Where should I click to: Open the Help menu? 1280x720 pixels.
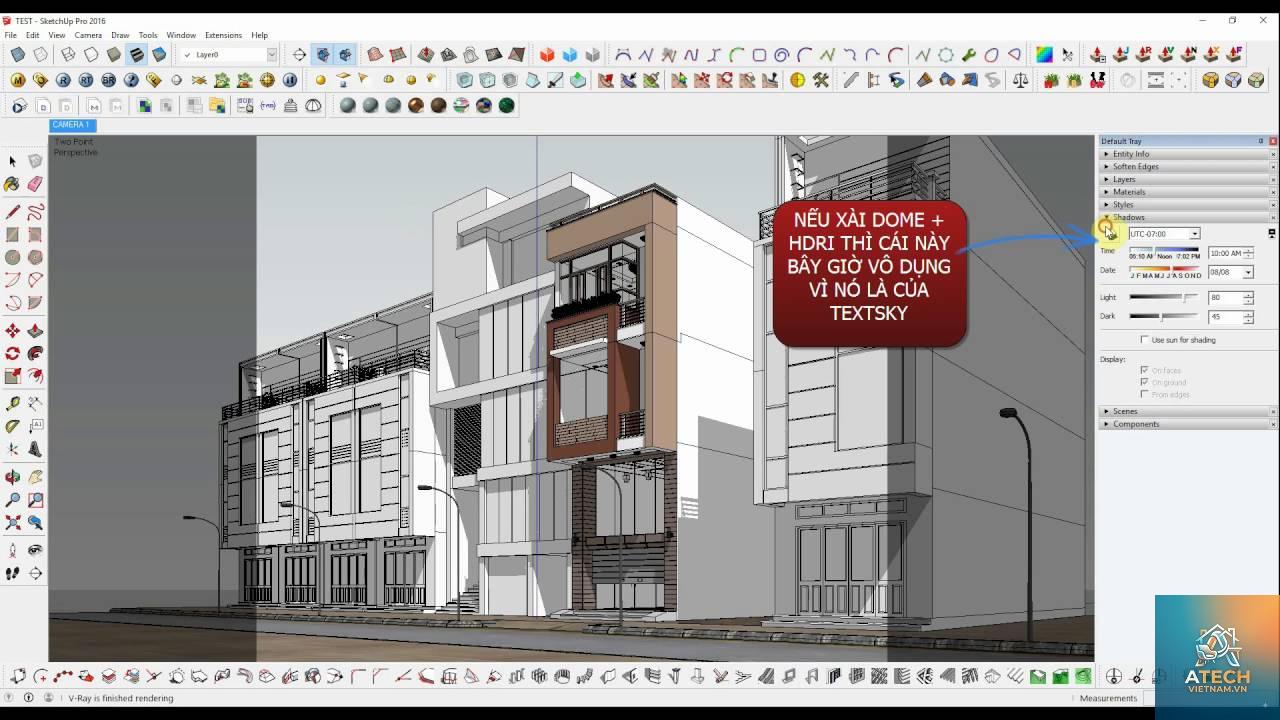pyautogui.click(x=259, y=35)
